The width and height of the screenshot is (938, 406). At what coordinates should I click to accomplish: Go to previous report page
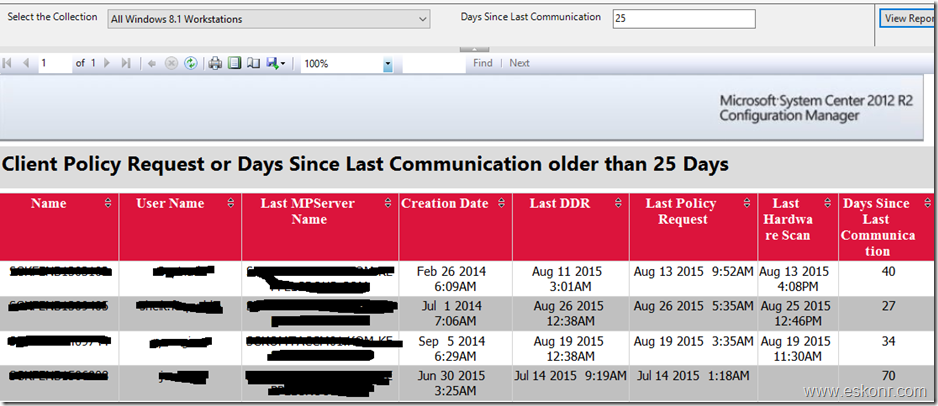[x=26, y=63]
